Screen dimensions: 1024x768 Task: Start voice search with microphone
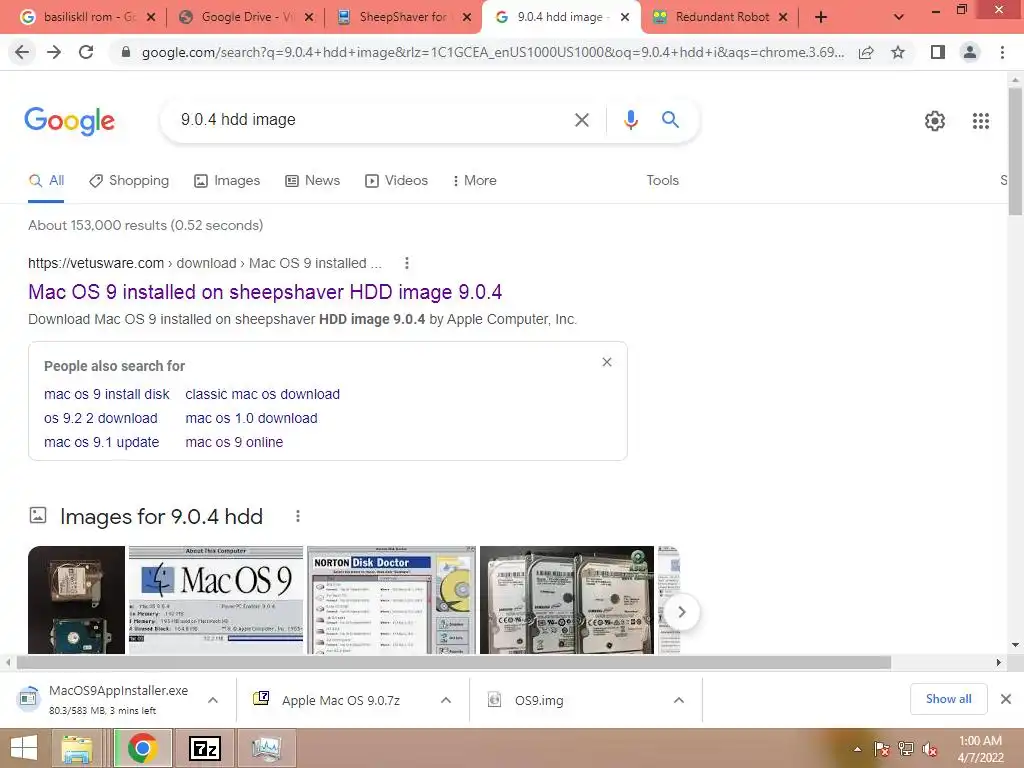click(630, 120)
